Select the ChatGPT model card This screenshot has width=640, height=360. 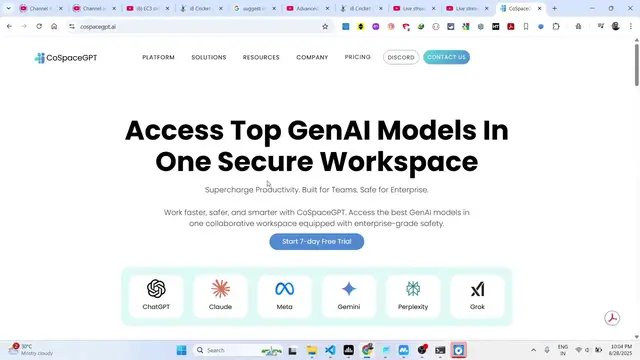[x=156, y=296]
